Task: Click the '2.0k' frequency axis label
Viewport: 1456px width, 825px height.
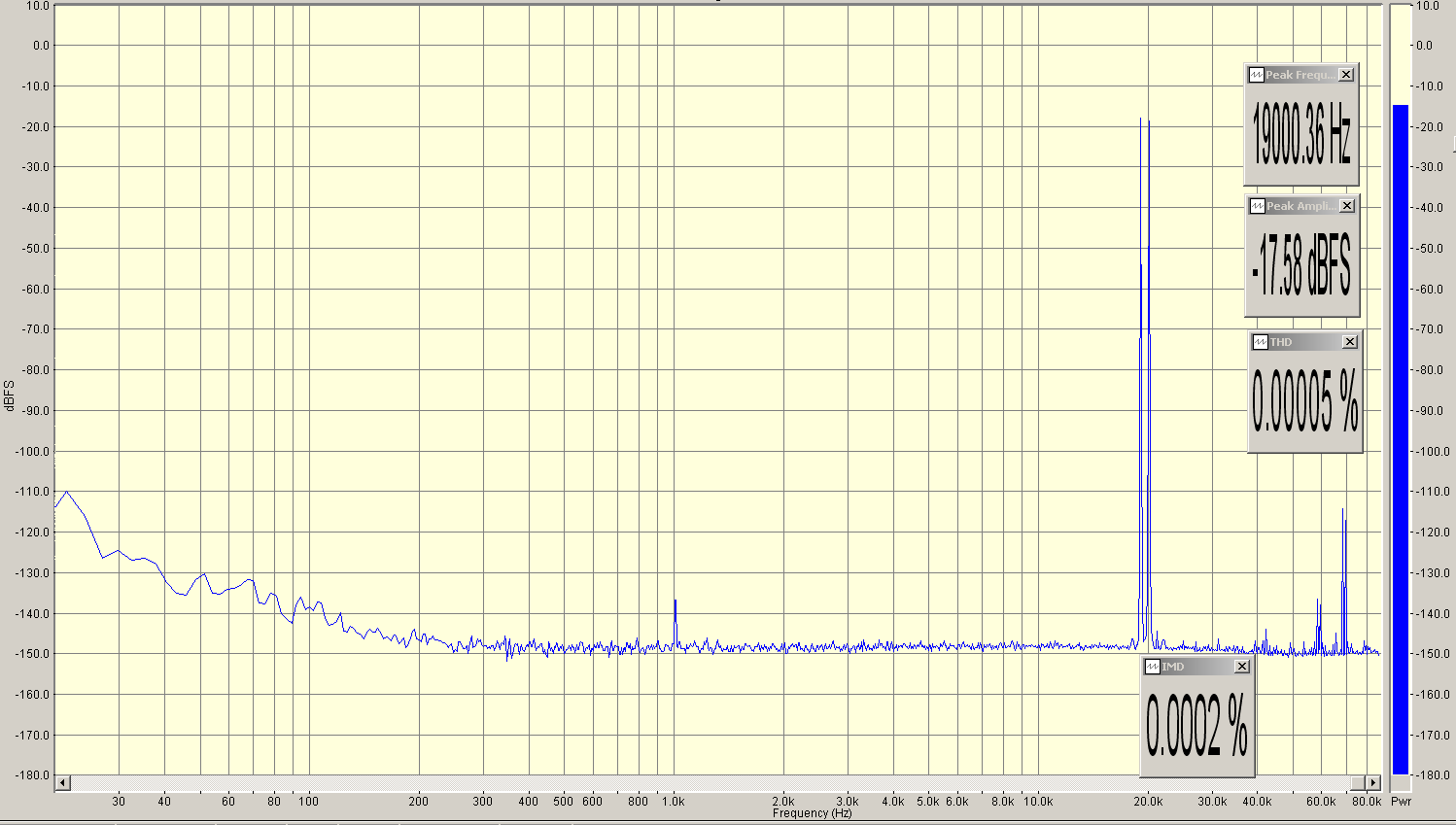Action: [783, 802]
